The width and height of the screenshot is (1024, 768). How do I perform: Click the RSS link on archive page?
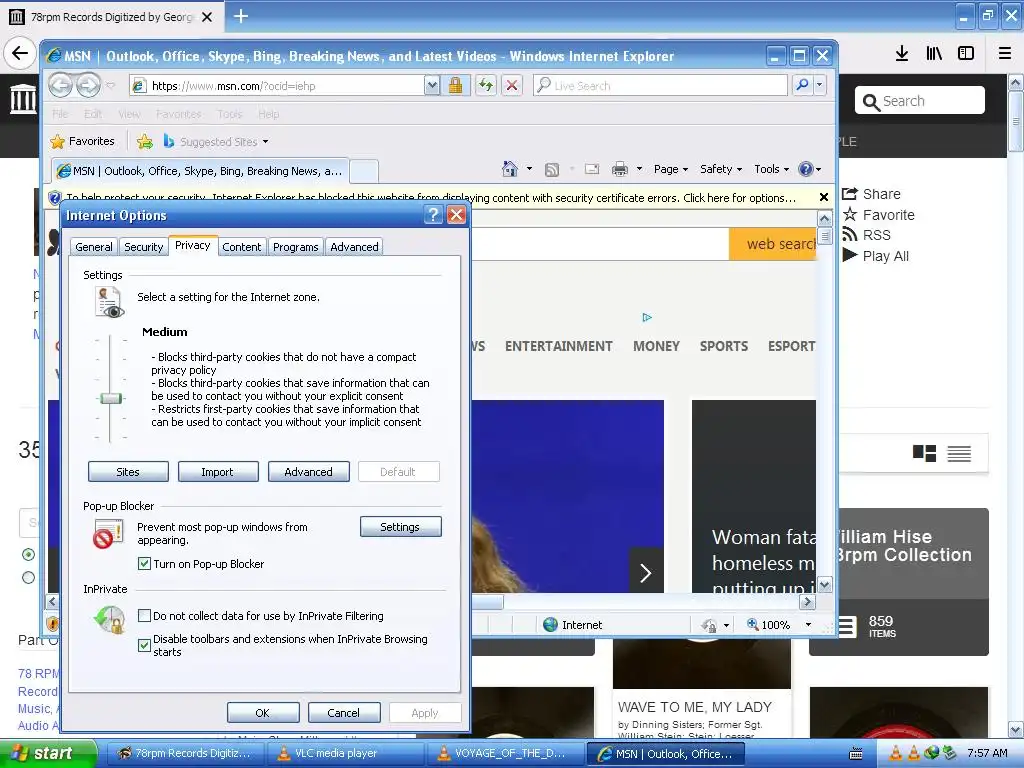pos(867,235)
